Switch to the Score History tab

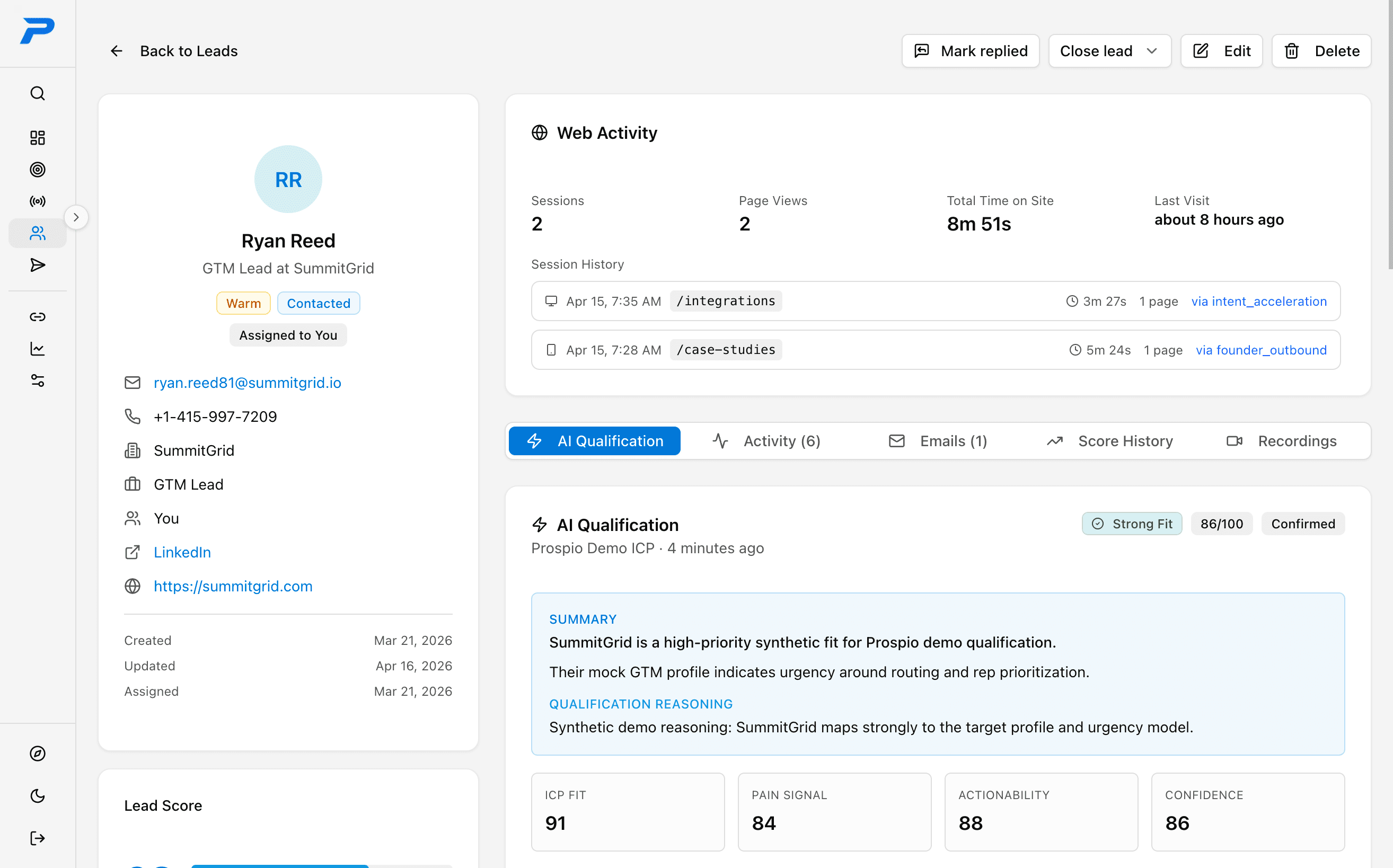(x=1109, y=441)
